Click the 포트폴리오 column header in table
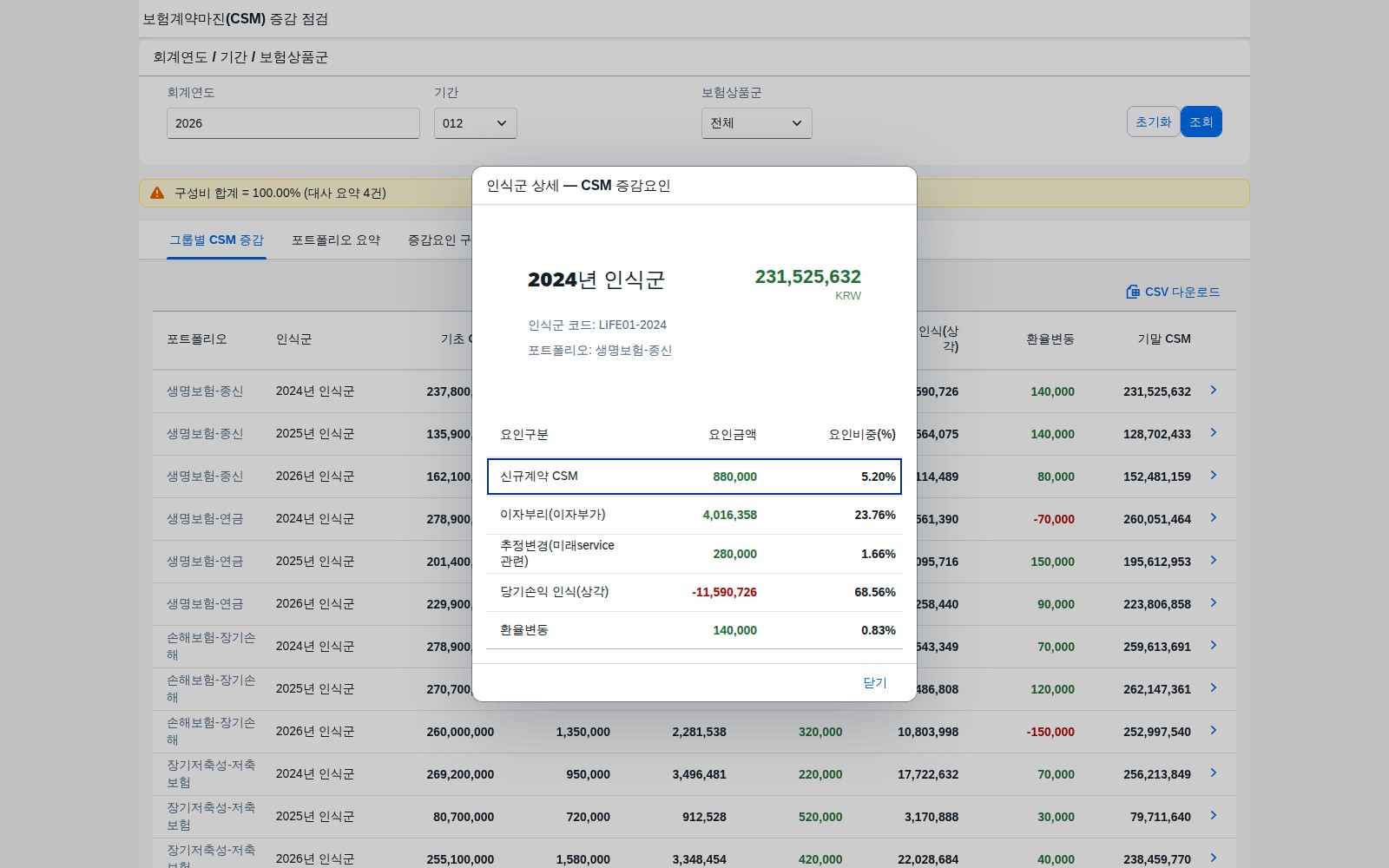This screenshot has height=868, width=1389. click(x=197, y=339)
